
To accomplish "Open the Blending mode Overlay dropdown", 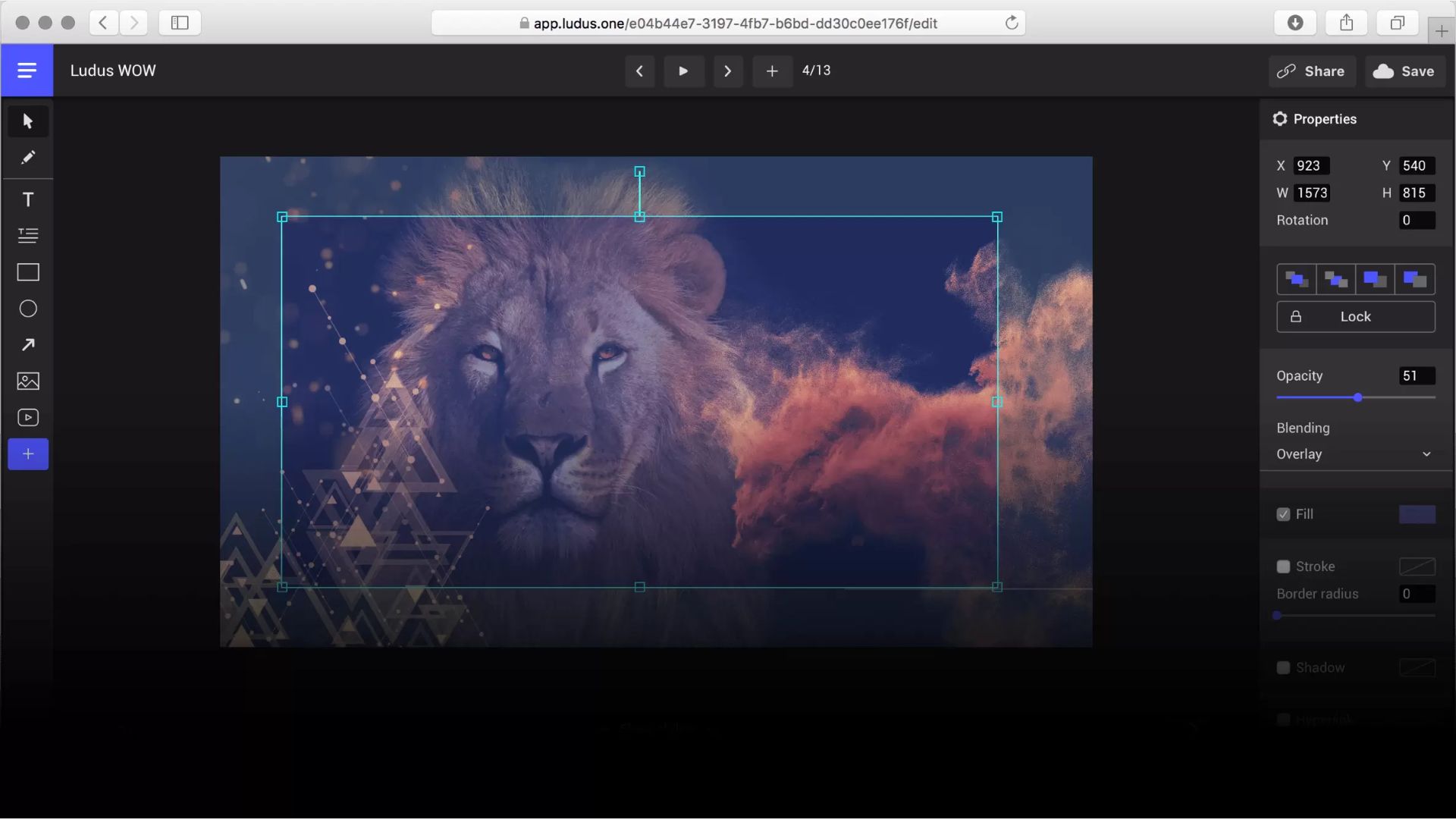I will (x=1356, y=454).
